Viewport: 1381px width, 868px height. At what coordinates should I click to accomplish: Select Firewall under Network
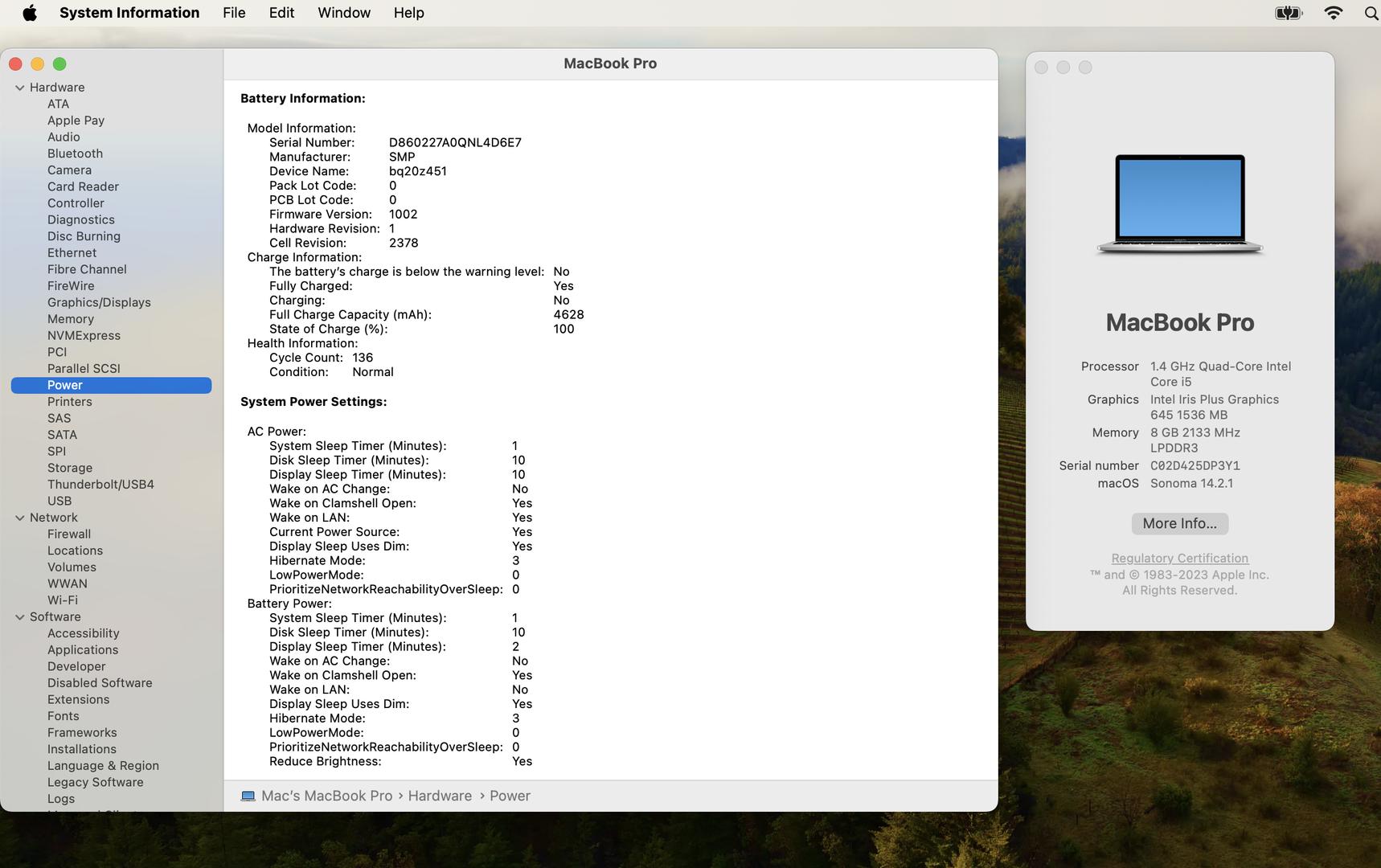[69, 534]
